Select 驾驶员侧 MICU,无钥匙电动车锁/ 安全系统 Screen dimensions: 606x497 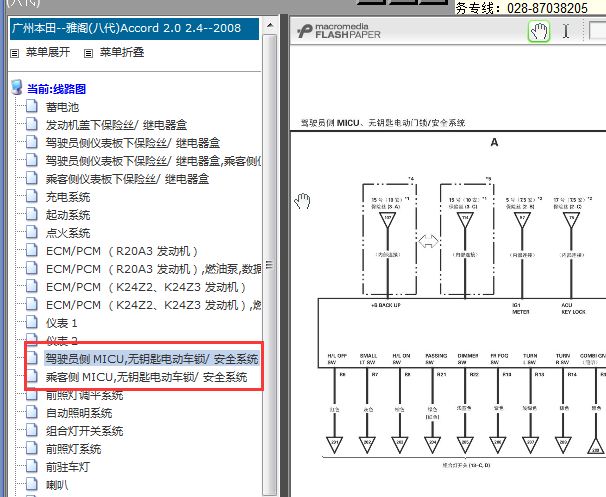click(x=152, y=359)
